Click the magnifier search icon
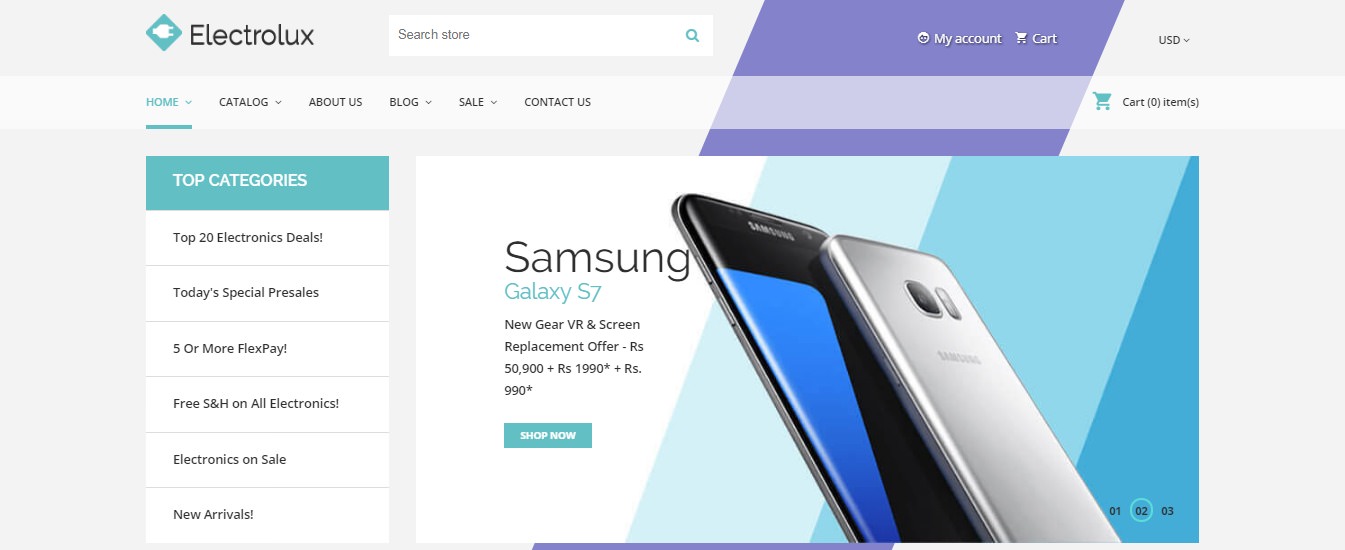This screenshot has height=550, width=1345. [x=692, y=35]
